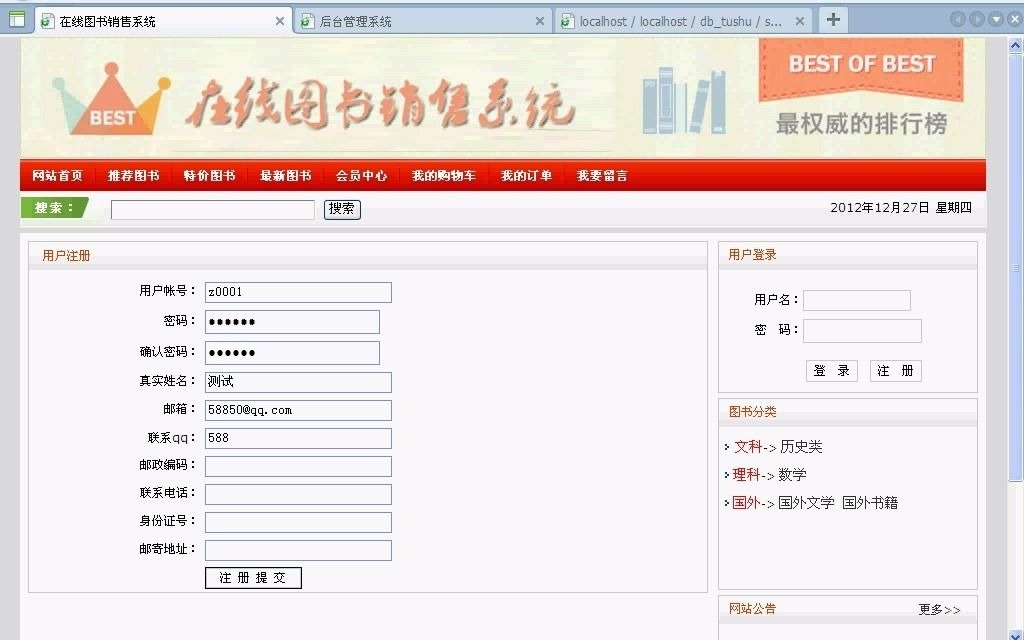The height and width of the screenshot is (640, 1024).
Task: Open 会员中心 in the red menu bar
Action: tap(361, 174)
